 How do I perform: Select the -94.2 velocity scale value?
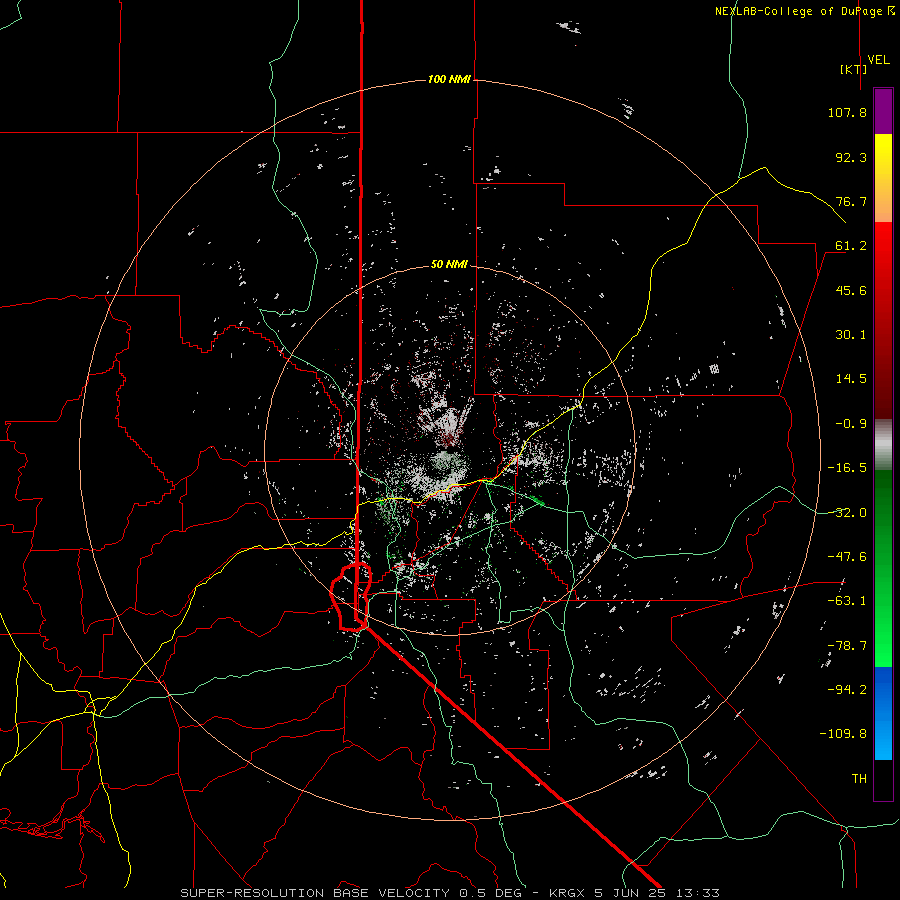[847, 690]
